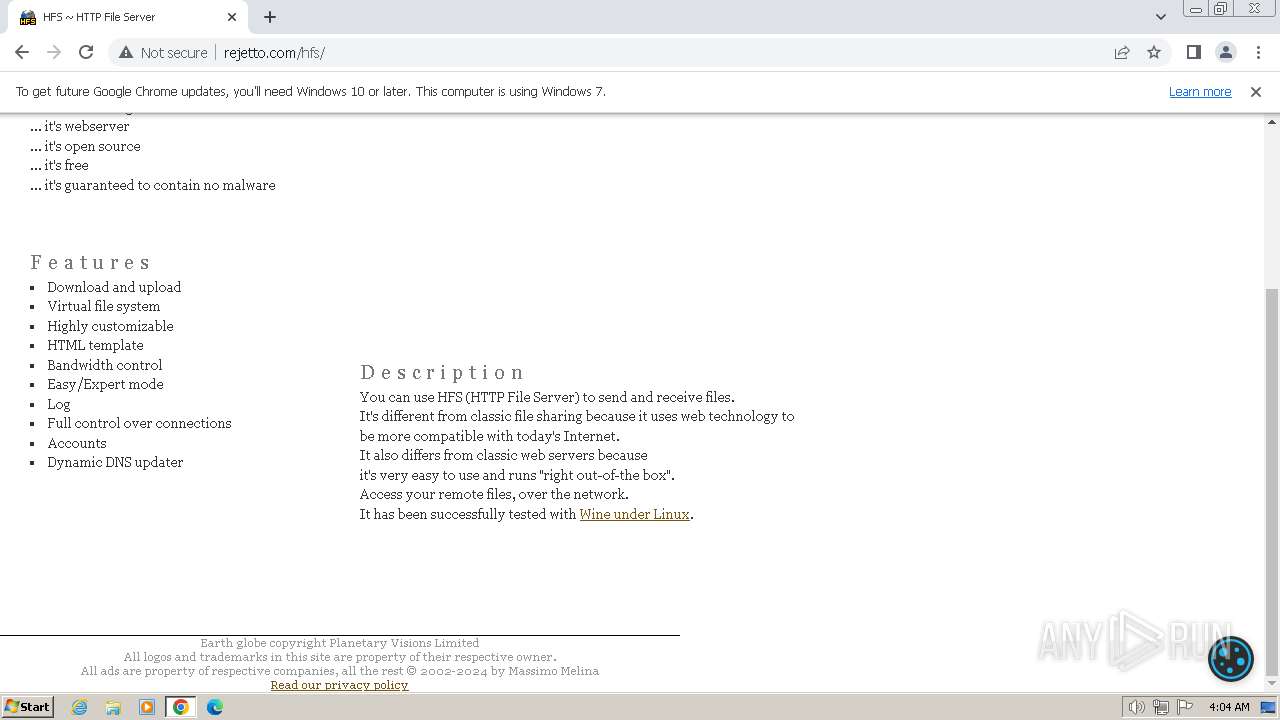Viewport: 1280px width, 720px height.
Task: Go back to the previous page
Action: tap(22, 52)
